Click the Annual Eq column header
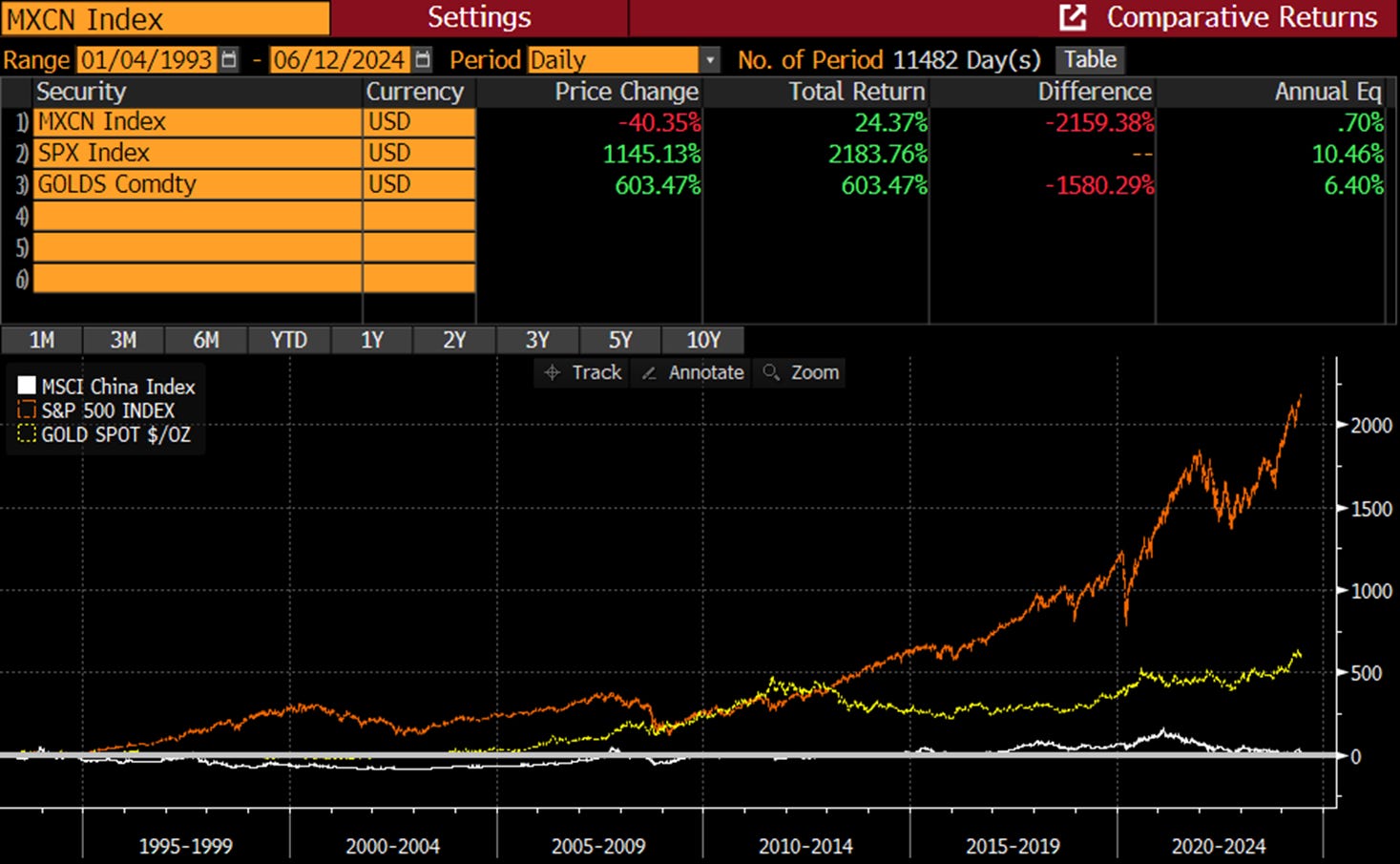This screenshot has width=1400, height=864. coord(1328,92)
